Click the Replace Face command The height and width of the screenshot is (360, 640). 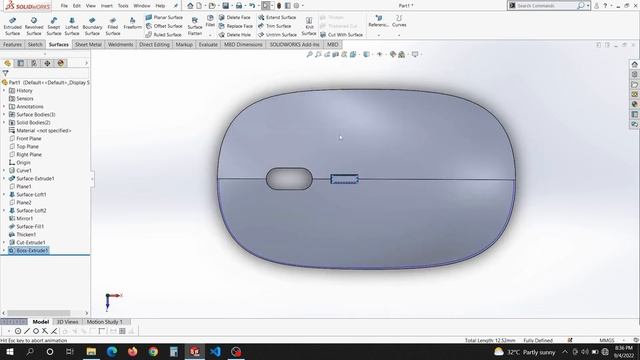click(236, 26)
